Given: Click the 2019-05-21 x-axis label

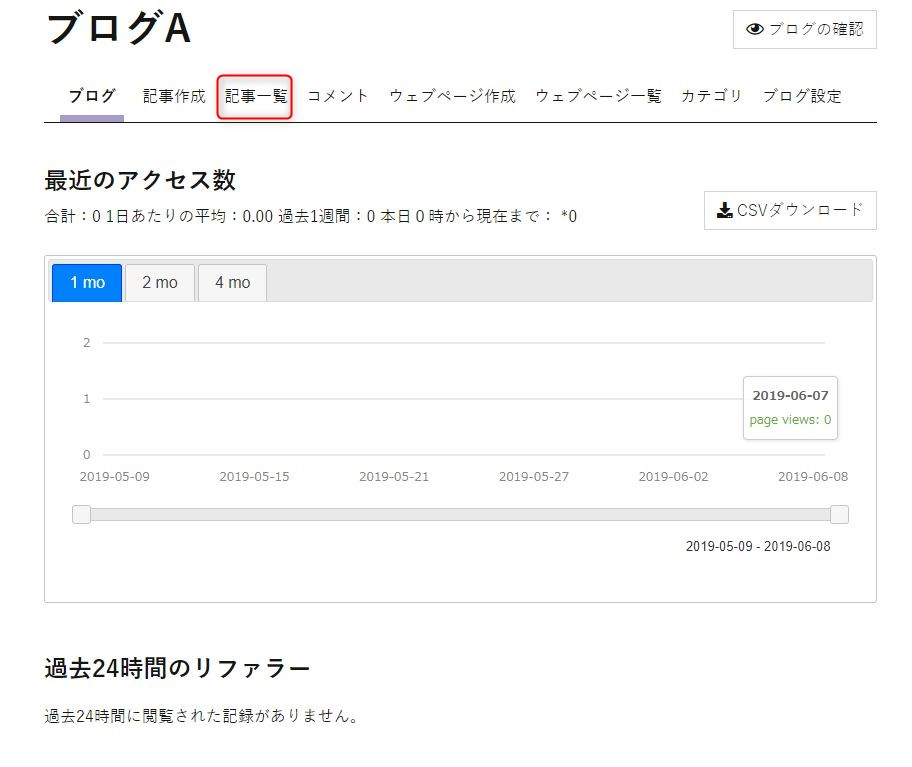Looking at the screenshot, I should click(394, 477).
